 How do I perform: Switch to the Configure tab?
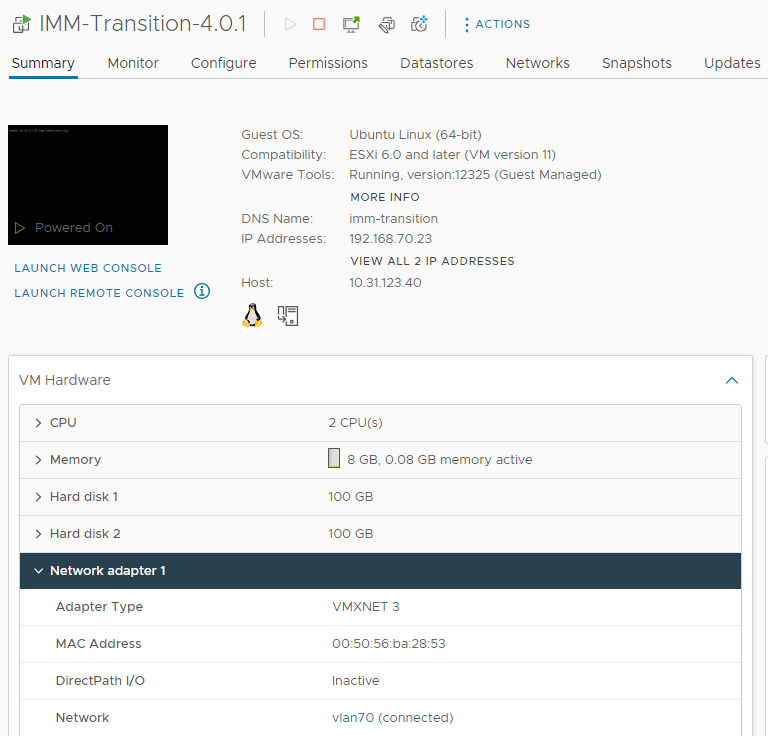pos(223,63)
